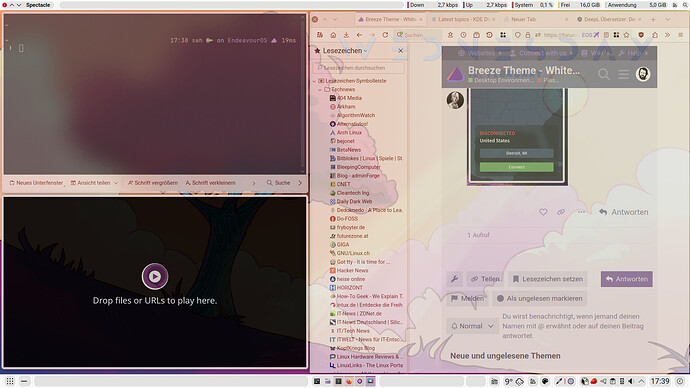Open the forum hamburger menu icon

tap(623, 74)
